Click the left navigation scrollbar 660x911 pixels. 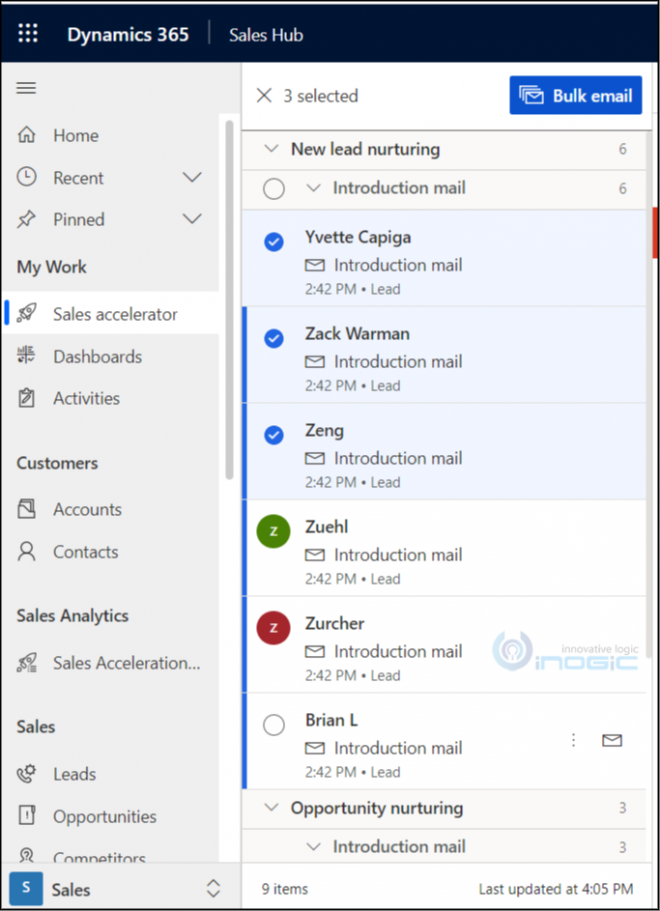pyautogui.click(x=229, y=299)
